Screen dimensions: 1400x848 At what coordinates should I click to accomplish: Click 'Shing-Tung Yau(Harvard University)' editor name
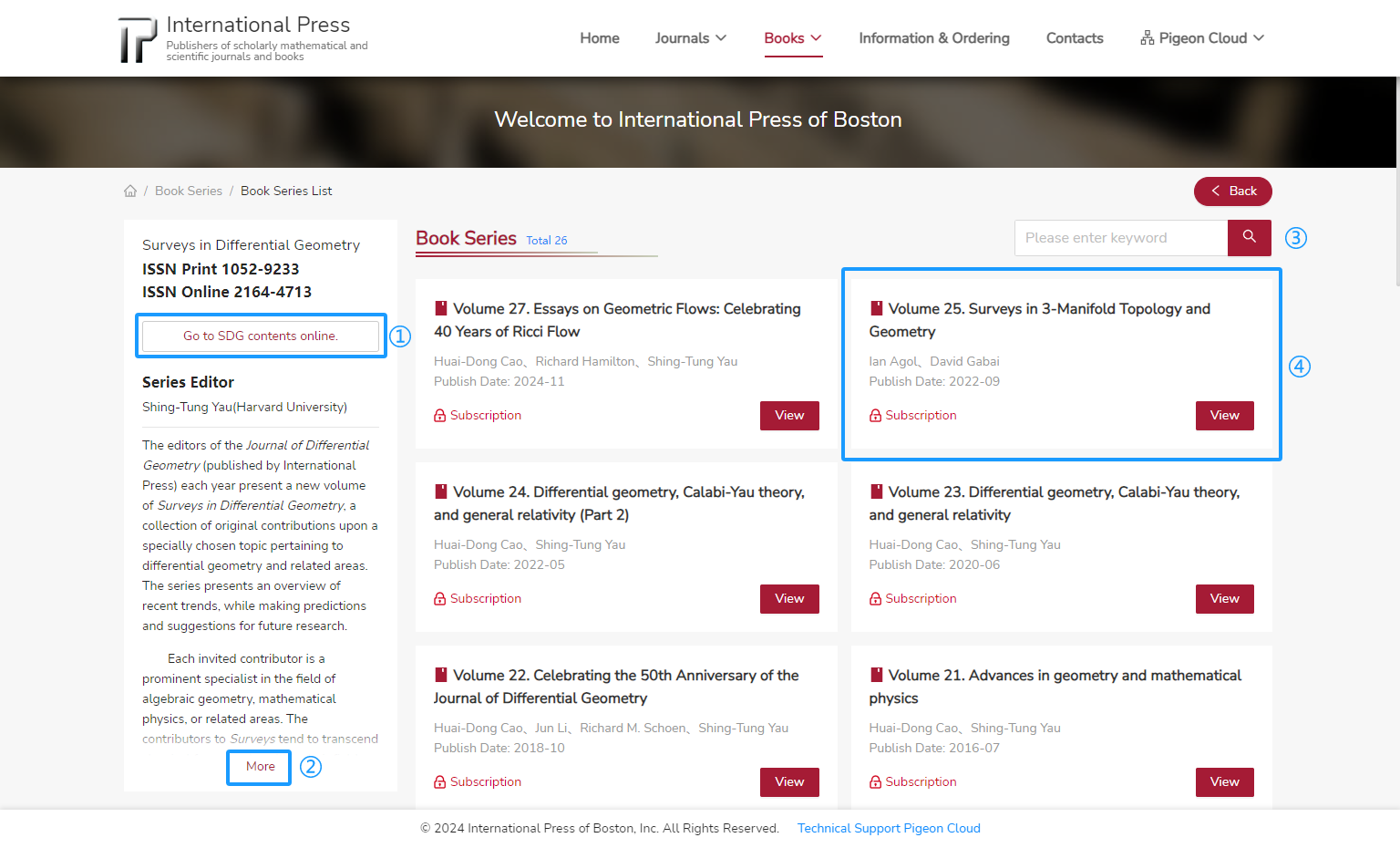pyautogui.click(x=244, y=407)
